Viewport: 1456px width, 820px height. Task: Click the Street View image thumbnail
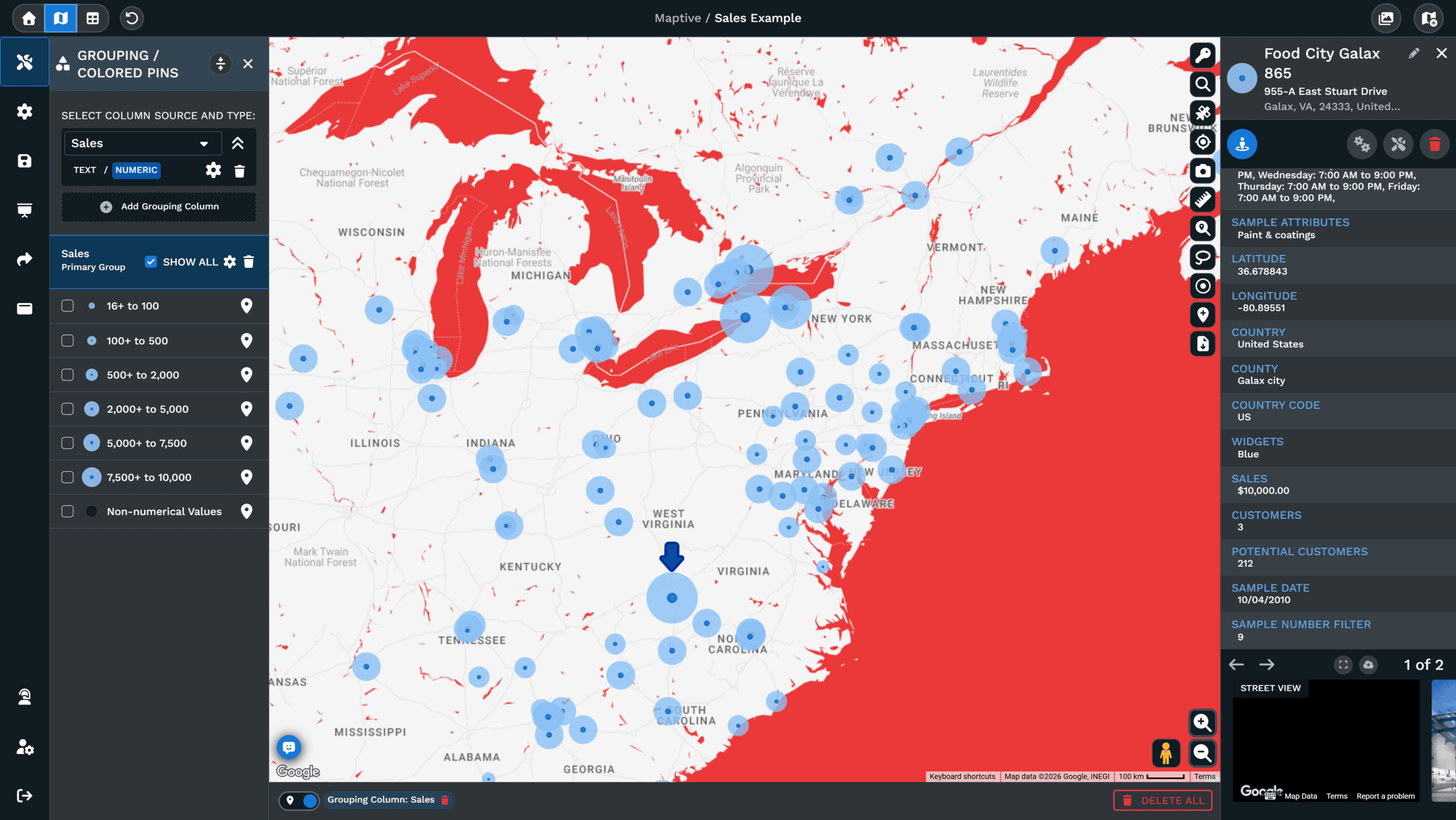(x=1326, y=741)
